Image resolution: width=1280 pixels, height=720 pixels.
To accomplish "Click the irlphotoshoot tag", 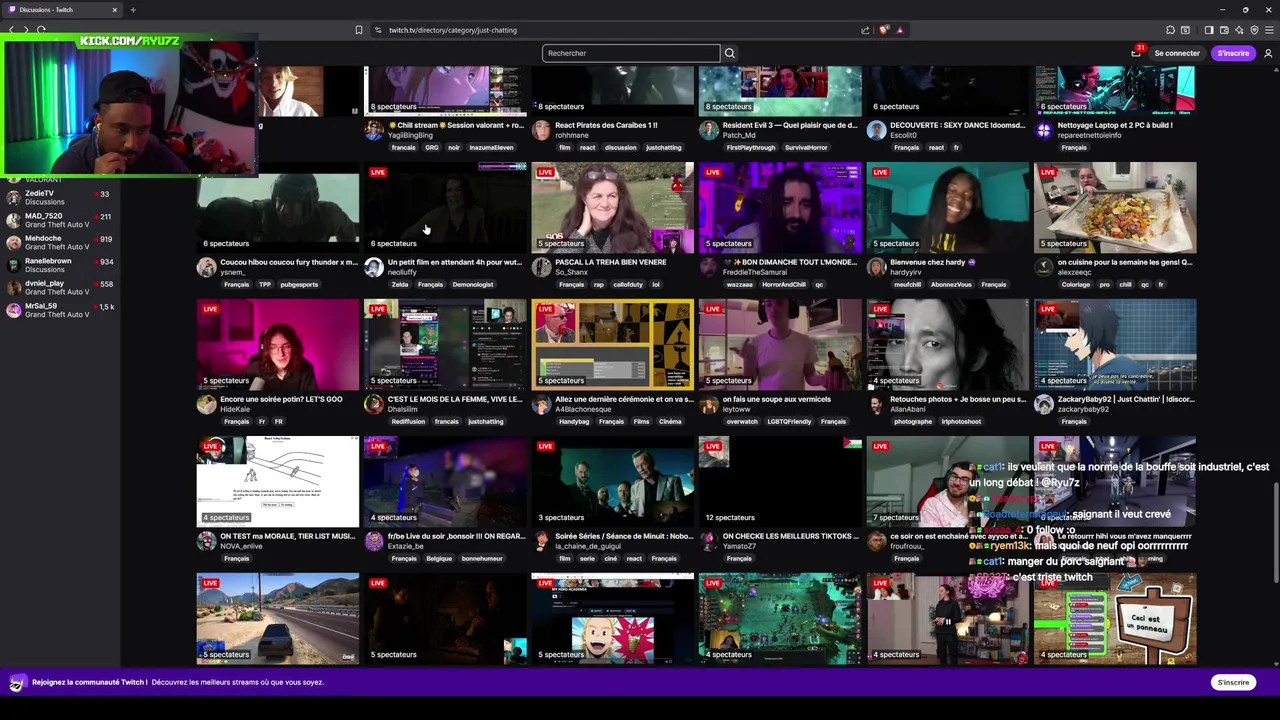I will click(961, 421).
